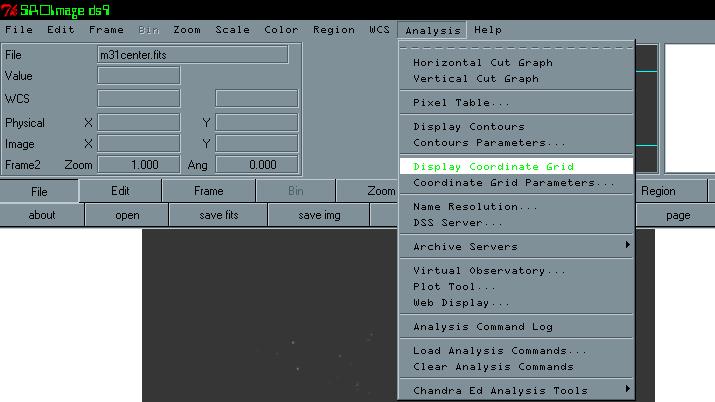Open Name Resolution dialog
The image size is (715, 402).
[517, 206]
